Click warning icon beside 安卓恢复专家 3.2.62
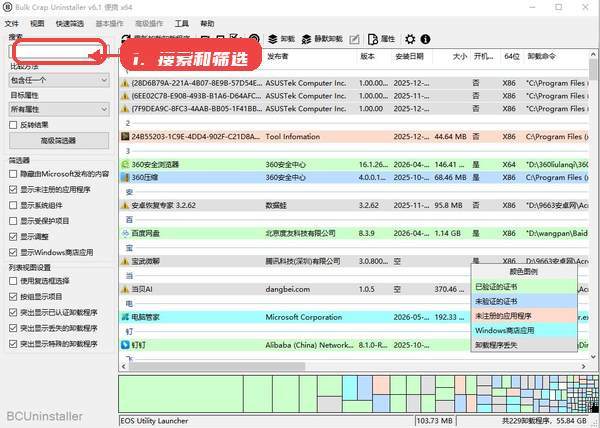 125,205
